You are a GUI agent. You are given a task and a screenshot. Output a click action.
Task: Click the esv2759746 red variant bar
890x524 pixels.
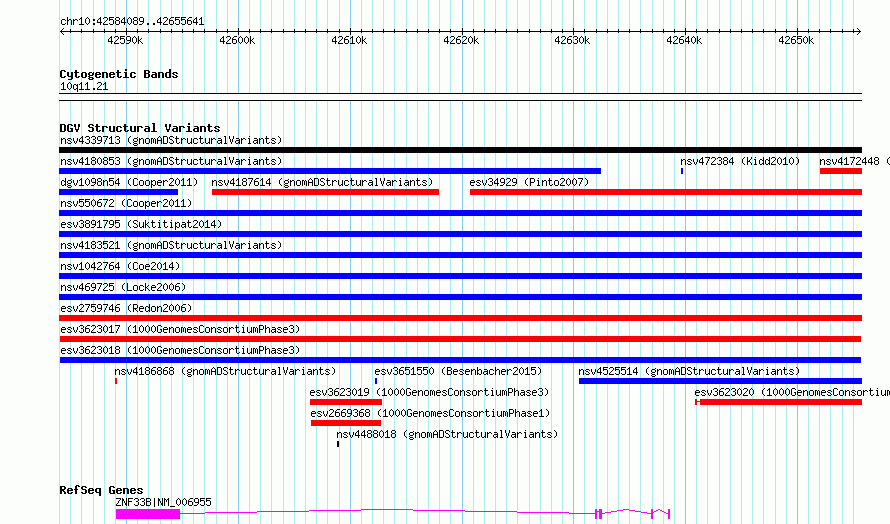pyautogui.click(x=460, y=318)
